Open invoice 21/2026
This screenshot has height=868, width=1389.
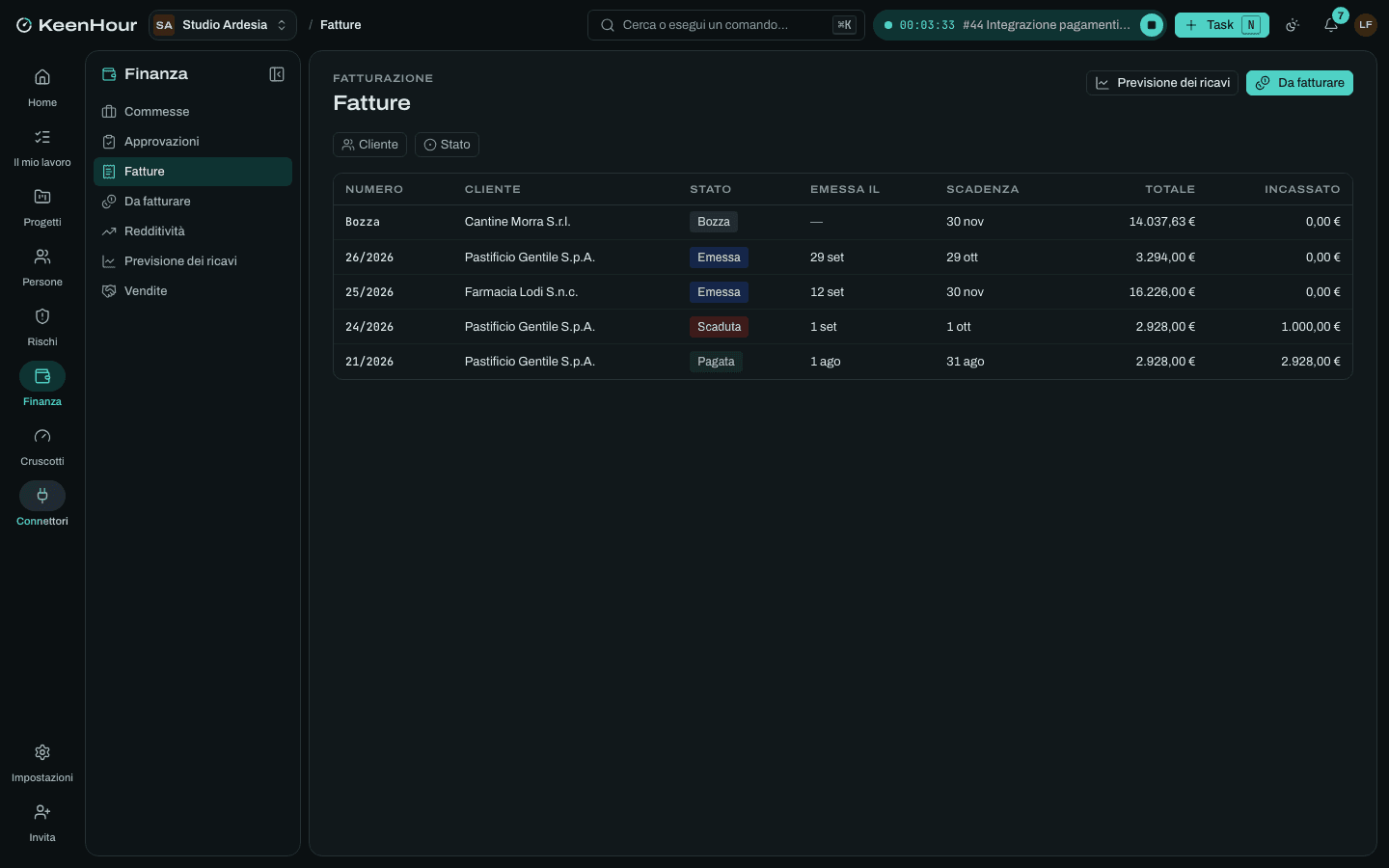(x=842, y=362)
